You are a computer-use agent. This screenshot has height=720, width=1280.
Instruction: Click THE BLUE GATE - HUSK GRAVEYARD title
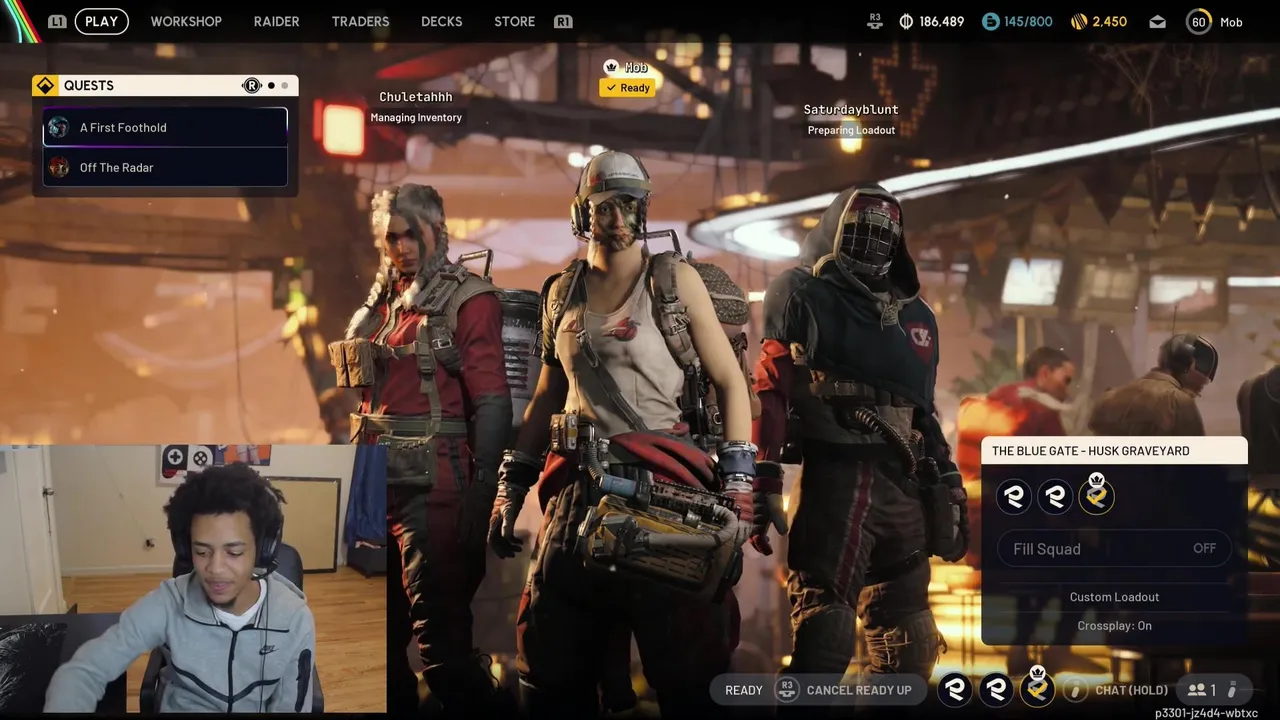(1090, 451)
